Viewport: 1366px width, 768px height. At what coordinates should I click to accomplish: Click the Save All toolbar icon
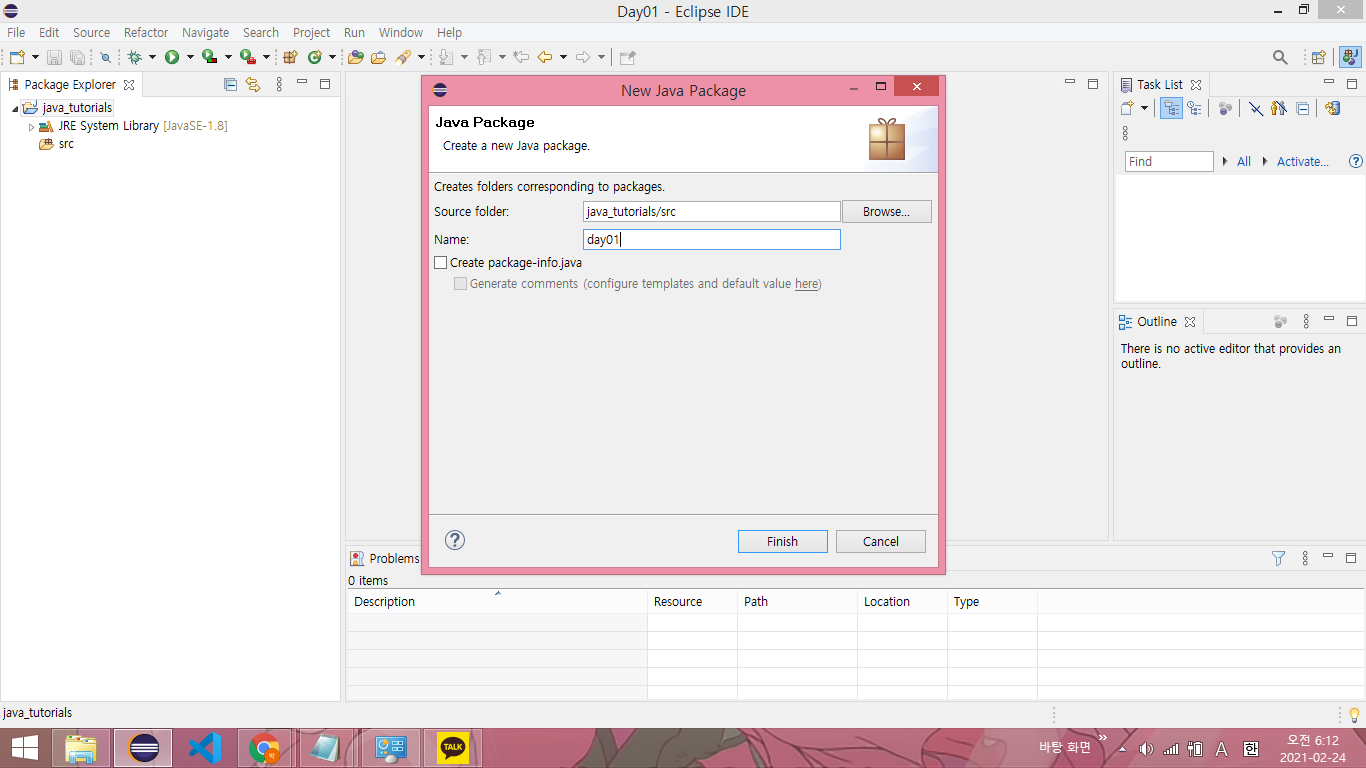77,57
